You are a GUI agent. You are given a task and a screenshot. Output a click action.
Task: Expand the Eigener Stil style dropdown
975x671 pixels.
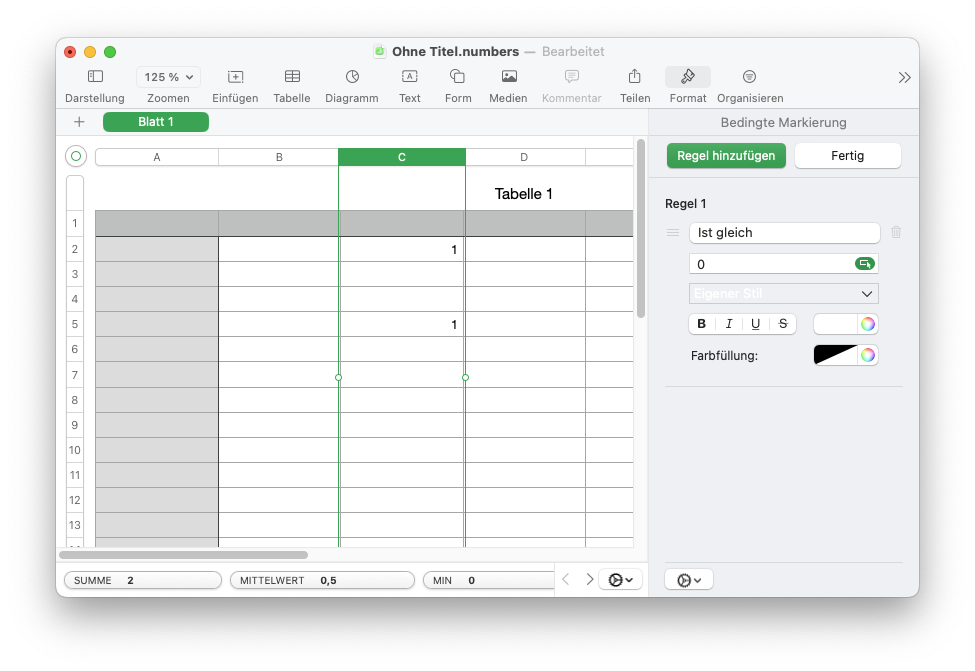783,294
